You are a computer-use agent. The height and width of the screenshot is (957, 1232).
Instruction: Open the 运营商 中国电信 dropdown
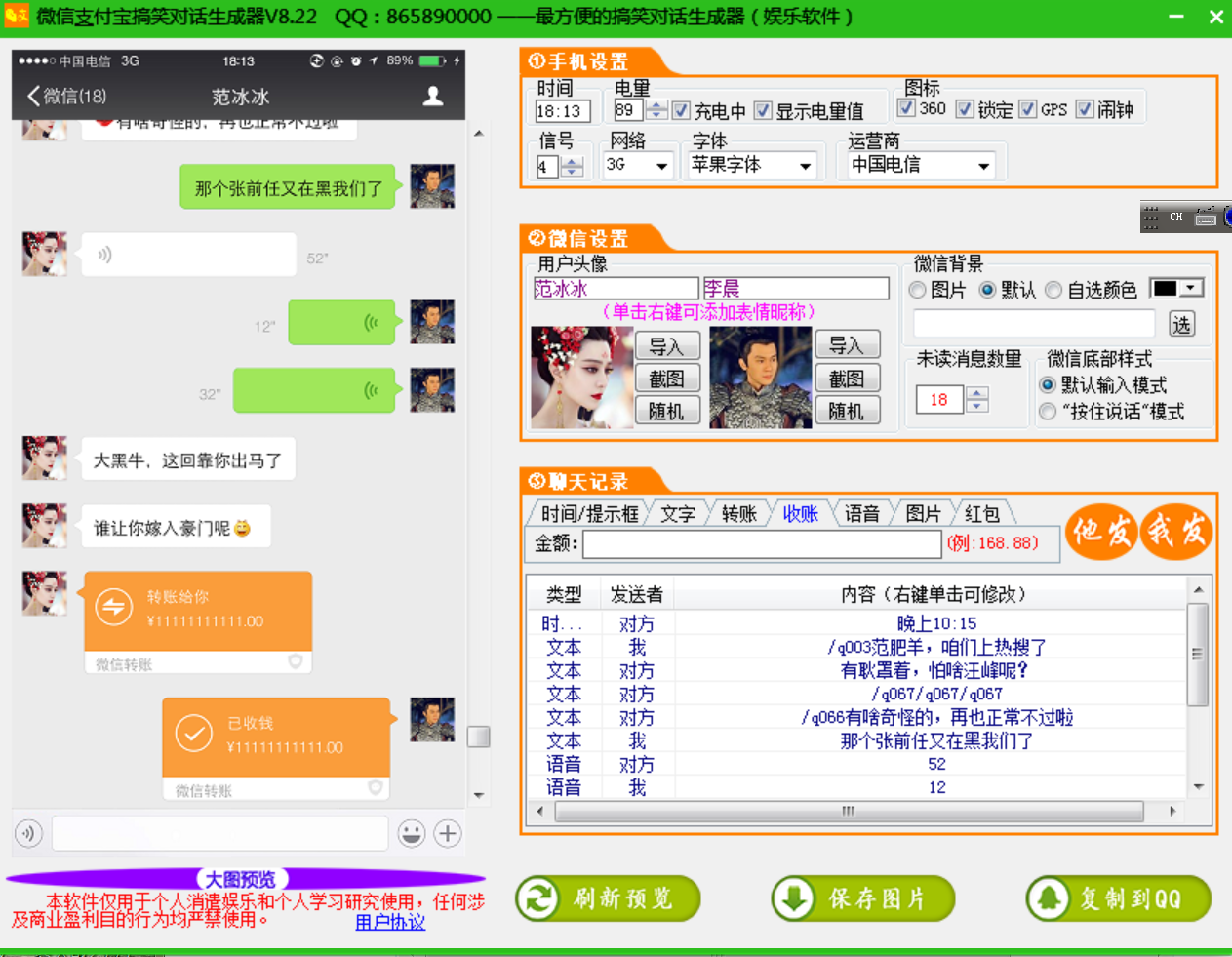[921, 165]
